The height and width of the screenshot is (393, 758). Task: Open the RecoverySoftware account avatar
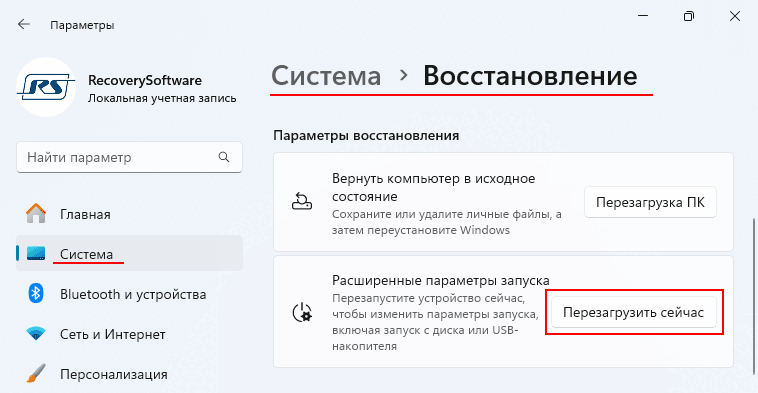[x=46, y=87]
